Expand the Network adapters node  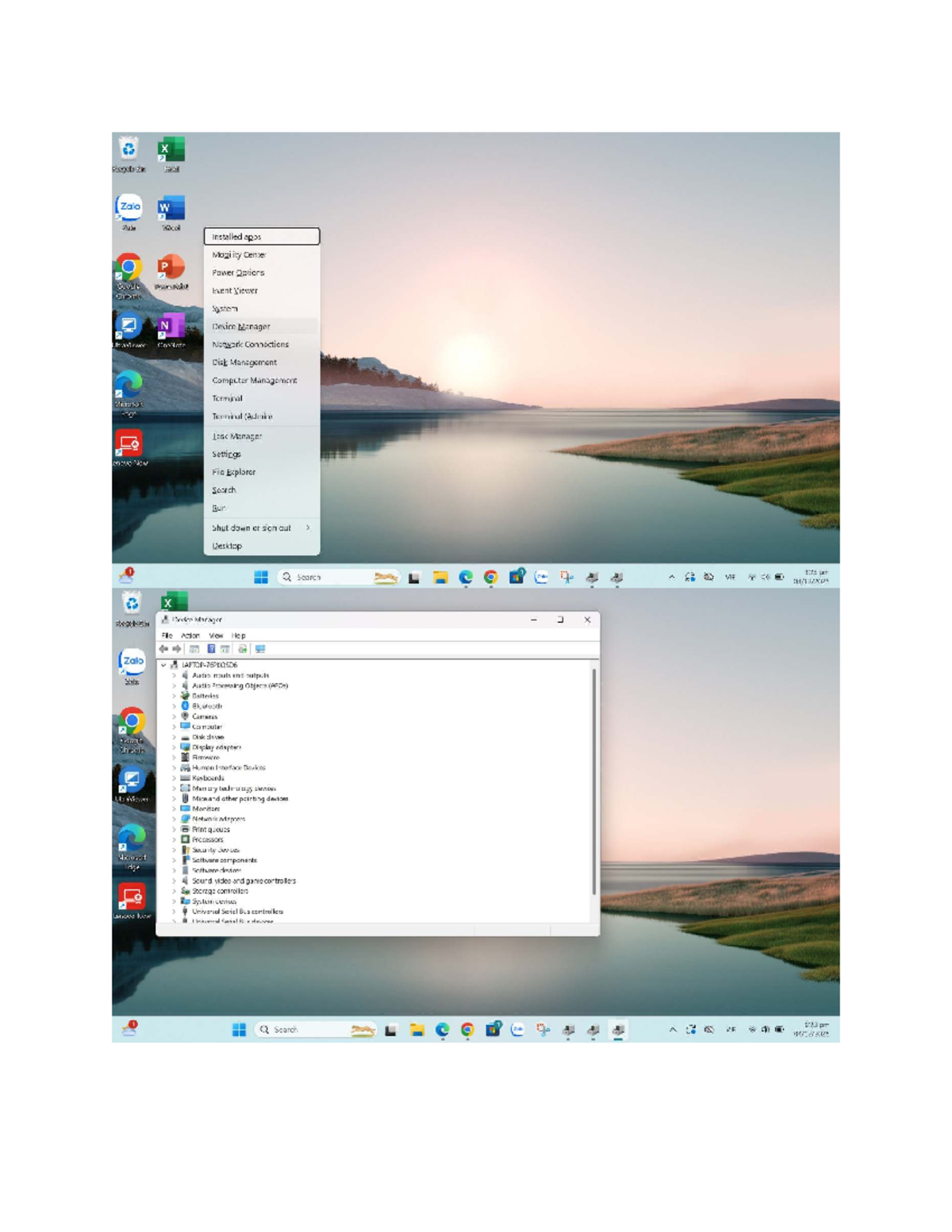(173, 819)
